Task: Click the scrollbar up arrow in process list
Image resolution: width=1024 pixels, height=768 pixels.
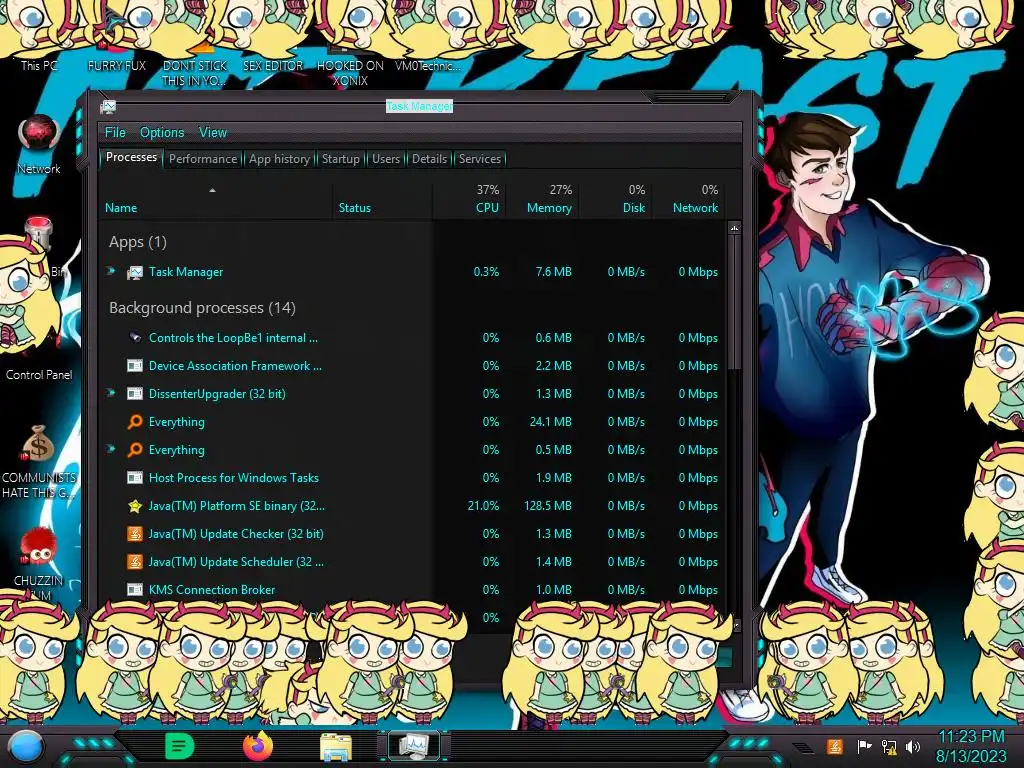Action: [x=735, y=228]
